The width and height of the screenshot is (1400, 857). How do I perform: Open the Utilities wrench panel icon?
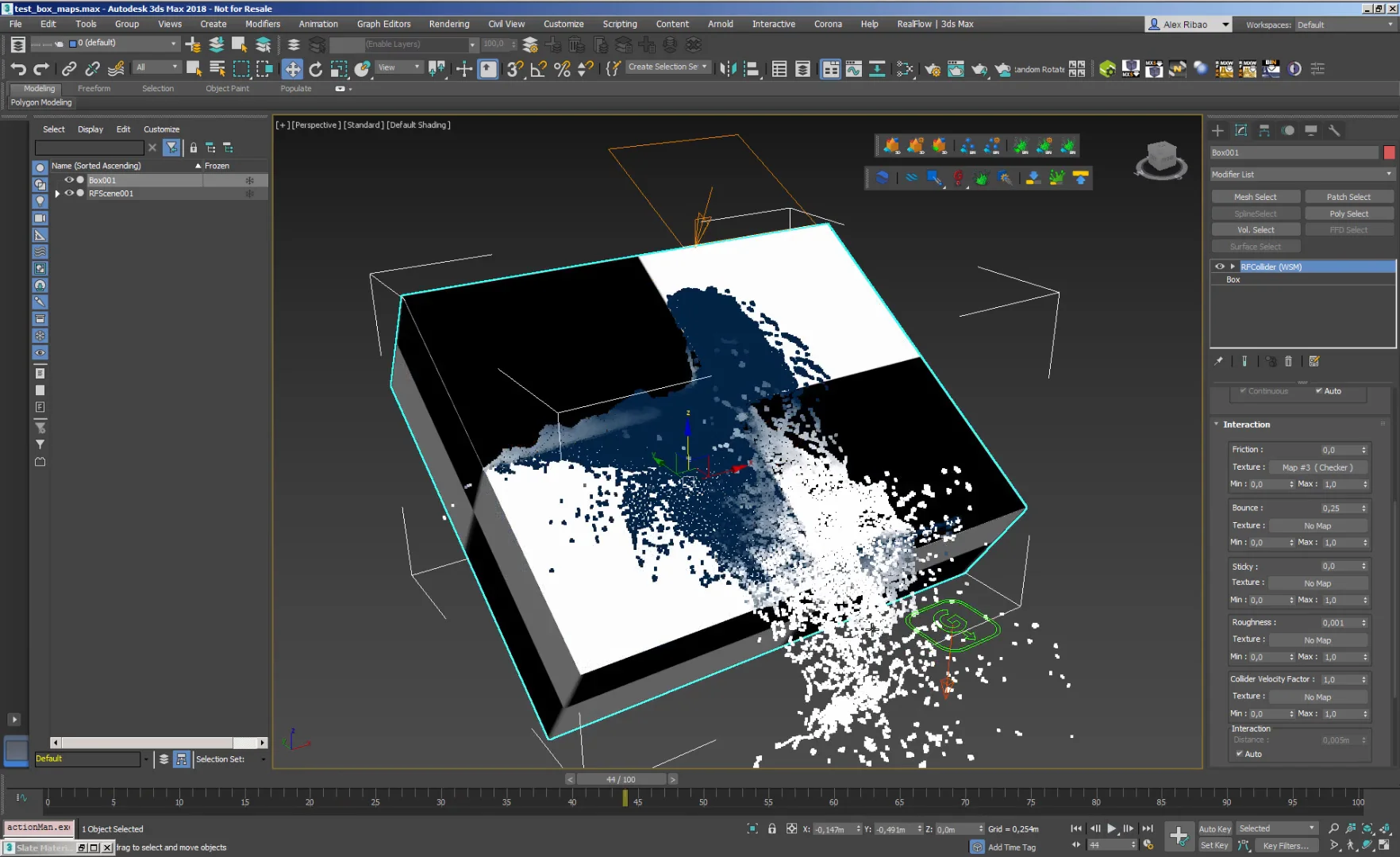[1334, 130]
